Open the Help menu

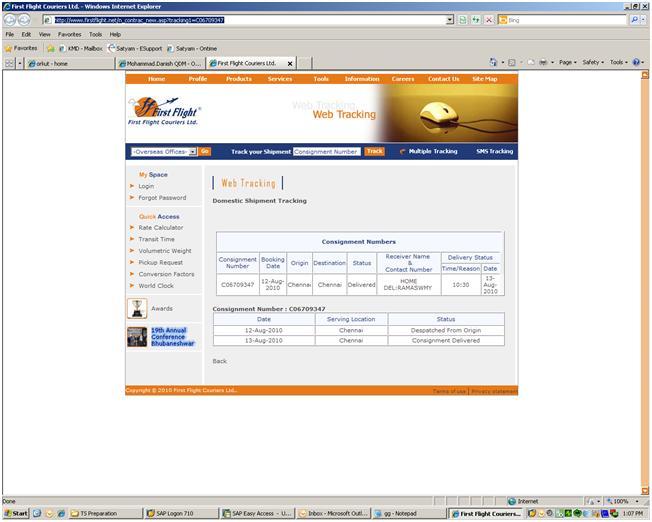pos(115,35)
